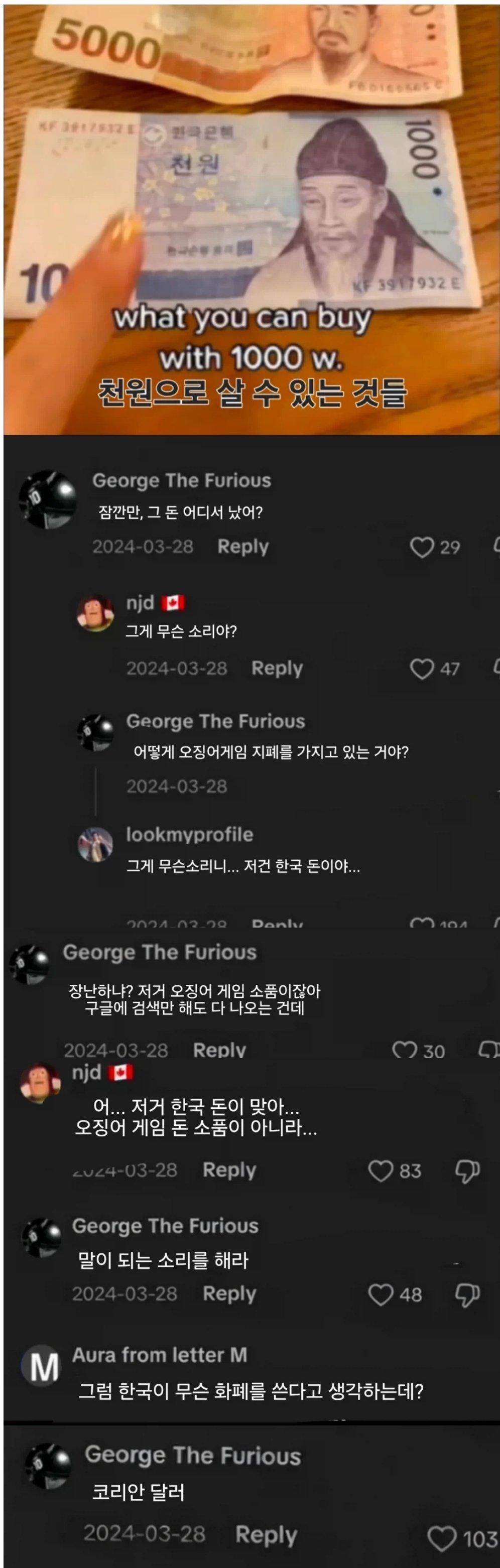
Task: Tap heart icon showing 47 likes
Action: [422, 669]
